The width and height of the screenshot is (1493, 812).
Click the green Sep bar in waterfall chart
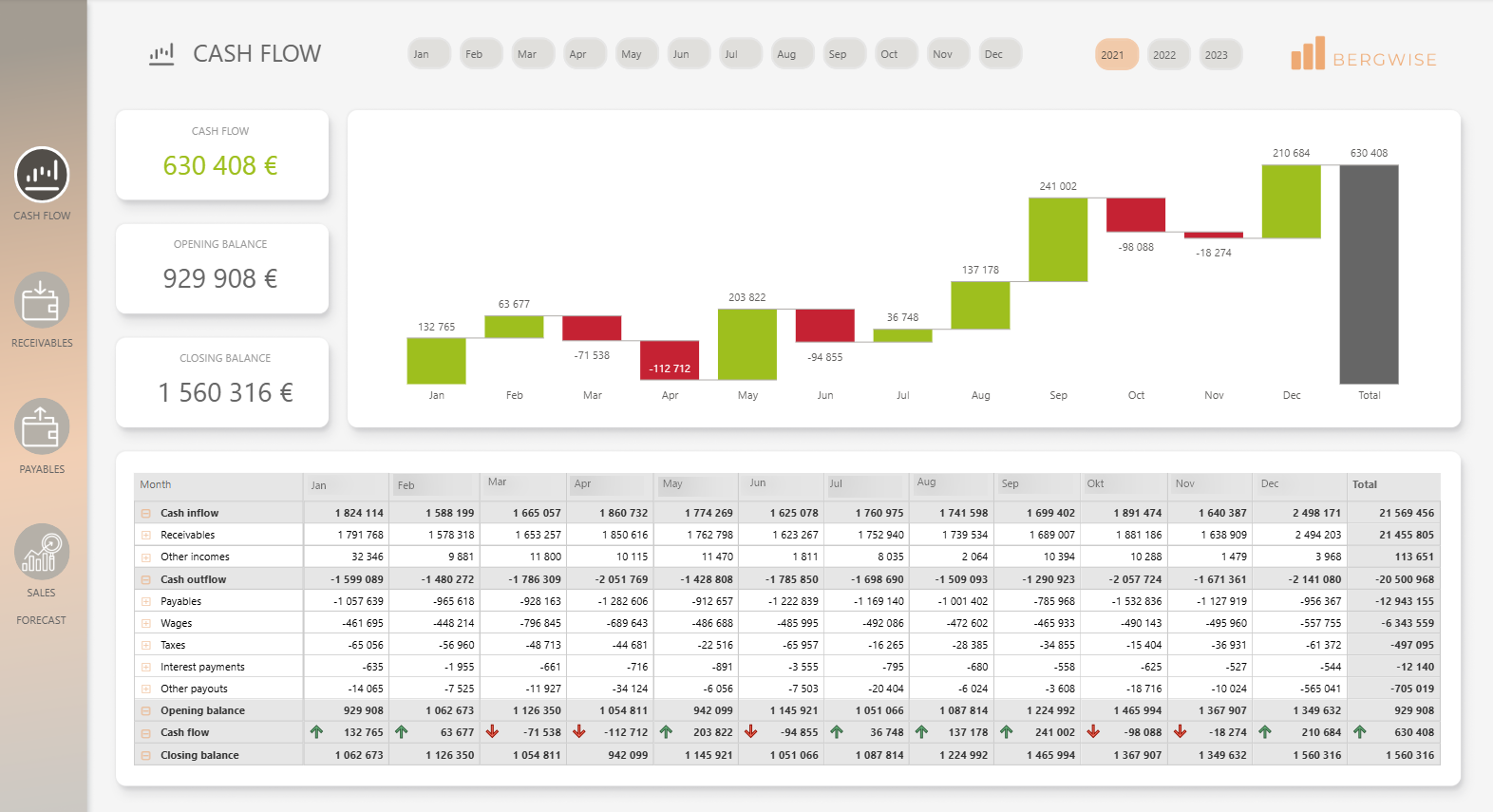pyautogui.click(x=1058, y=239)
